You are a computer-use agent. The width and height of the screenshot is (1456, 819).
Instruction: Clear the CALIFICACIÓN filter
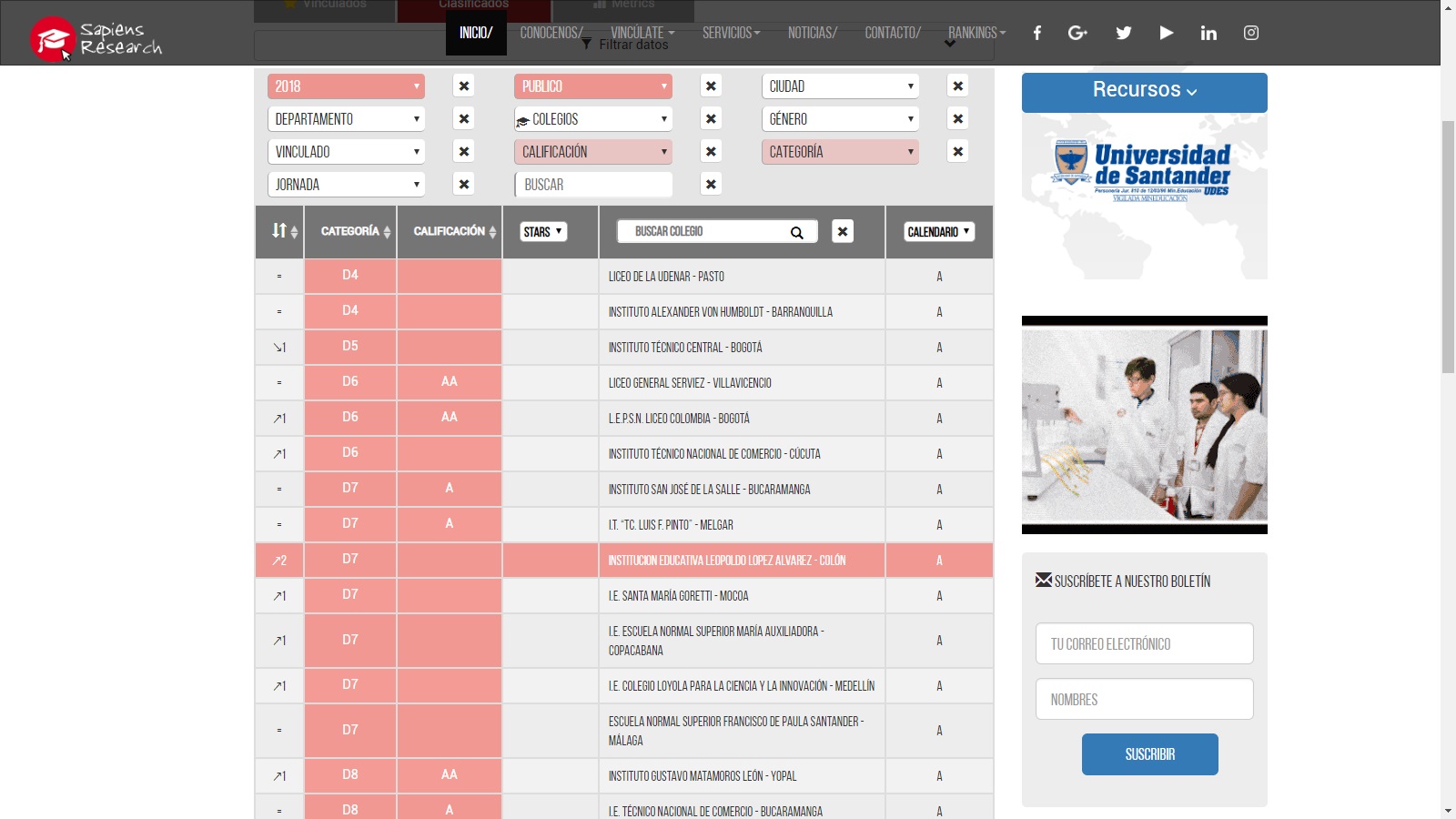(712, 152)
